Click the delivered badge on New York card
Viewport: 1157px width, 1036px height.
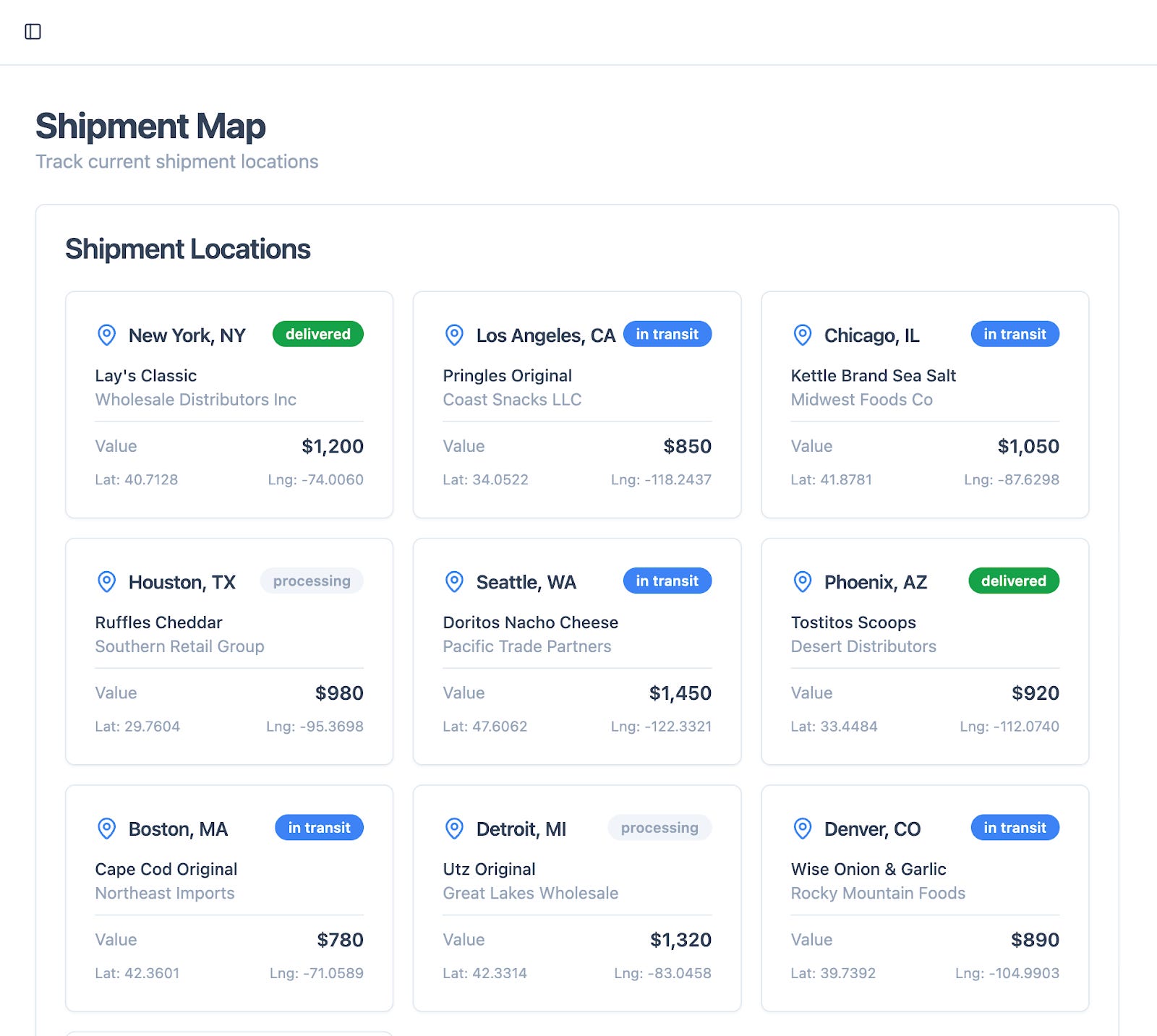[318, 334]
